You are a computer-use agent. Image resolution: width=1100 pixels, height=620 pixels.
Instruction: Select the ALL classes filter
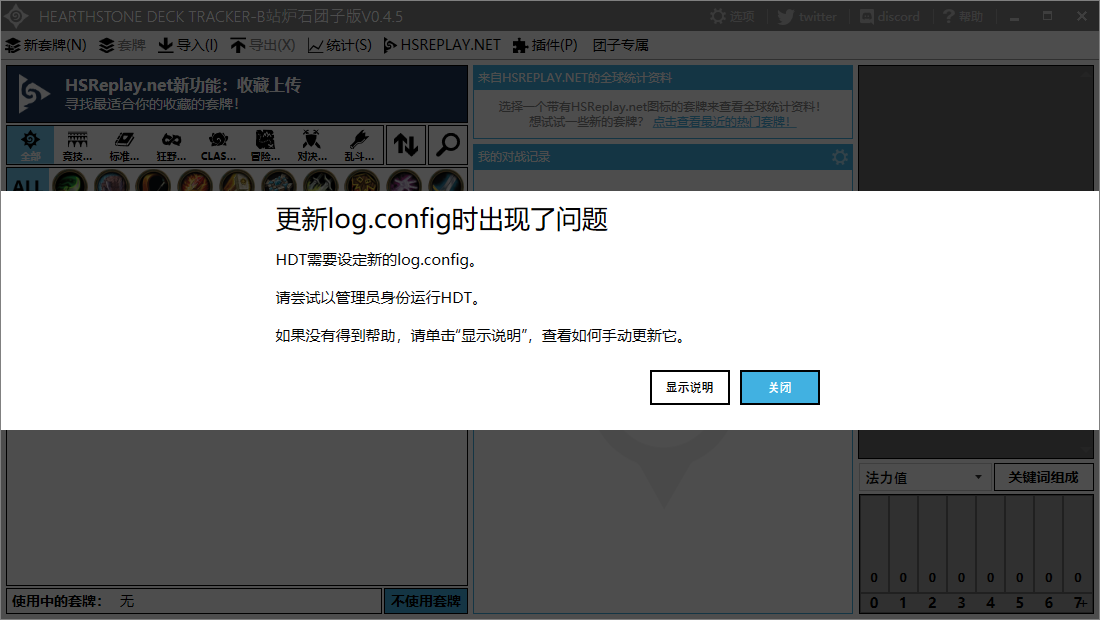[27, 180]
